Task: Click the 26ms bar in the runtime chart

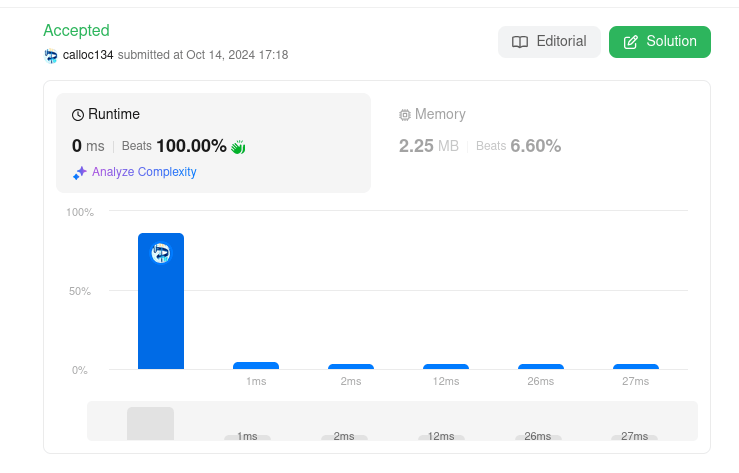Action: coord(541,367)
